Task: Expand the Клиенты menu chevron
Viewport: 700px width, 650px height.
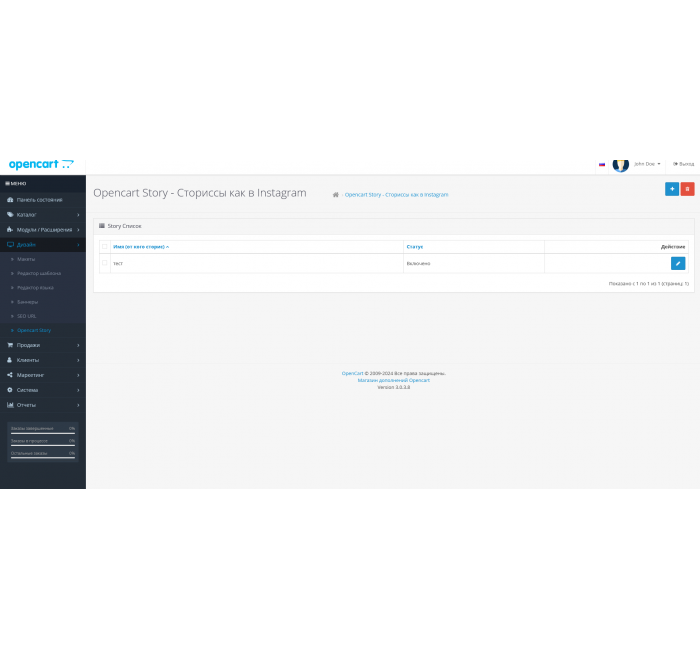Action: coord(78,360)
